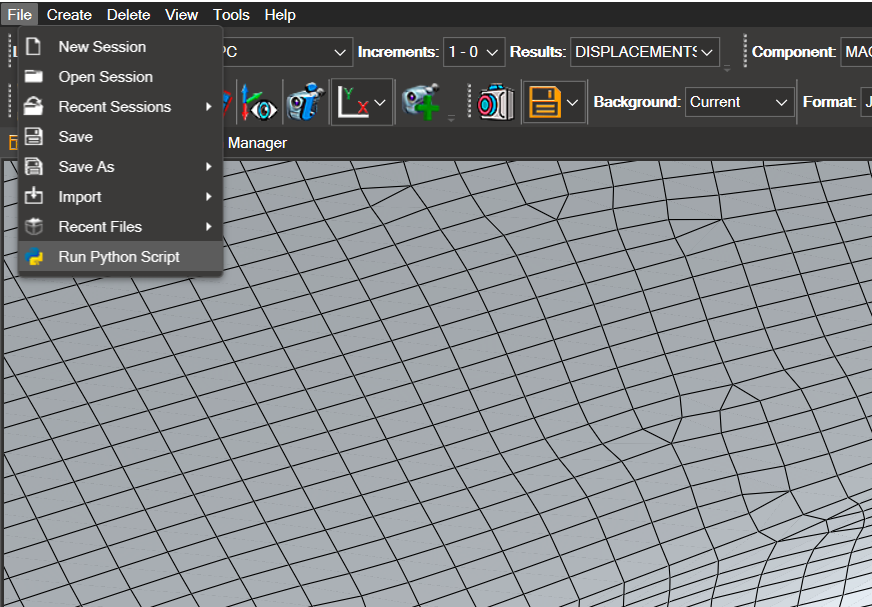Open the Create menu
Viewport: 872px width, 607px height.
(x=69, y=15)
